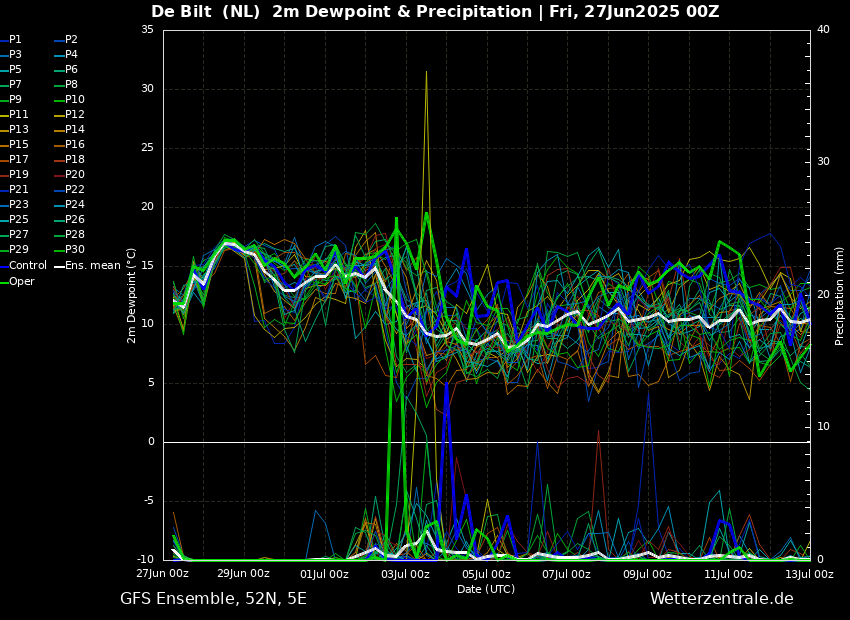
Task: Open the Wetterzentrale.de watermark link
Action: [721, 599]
